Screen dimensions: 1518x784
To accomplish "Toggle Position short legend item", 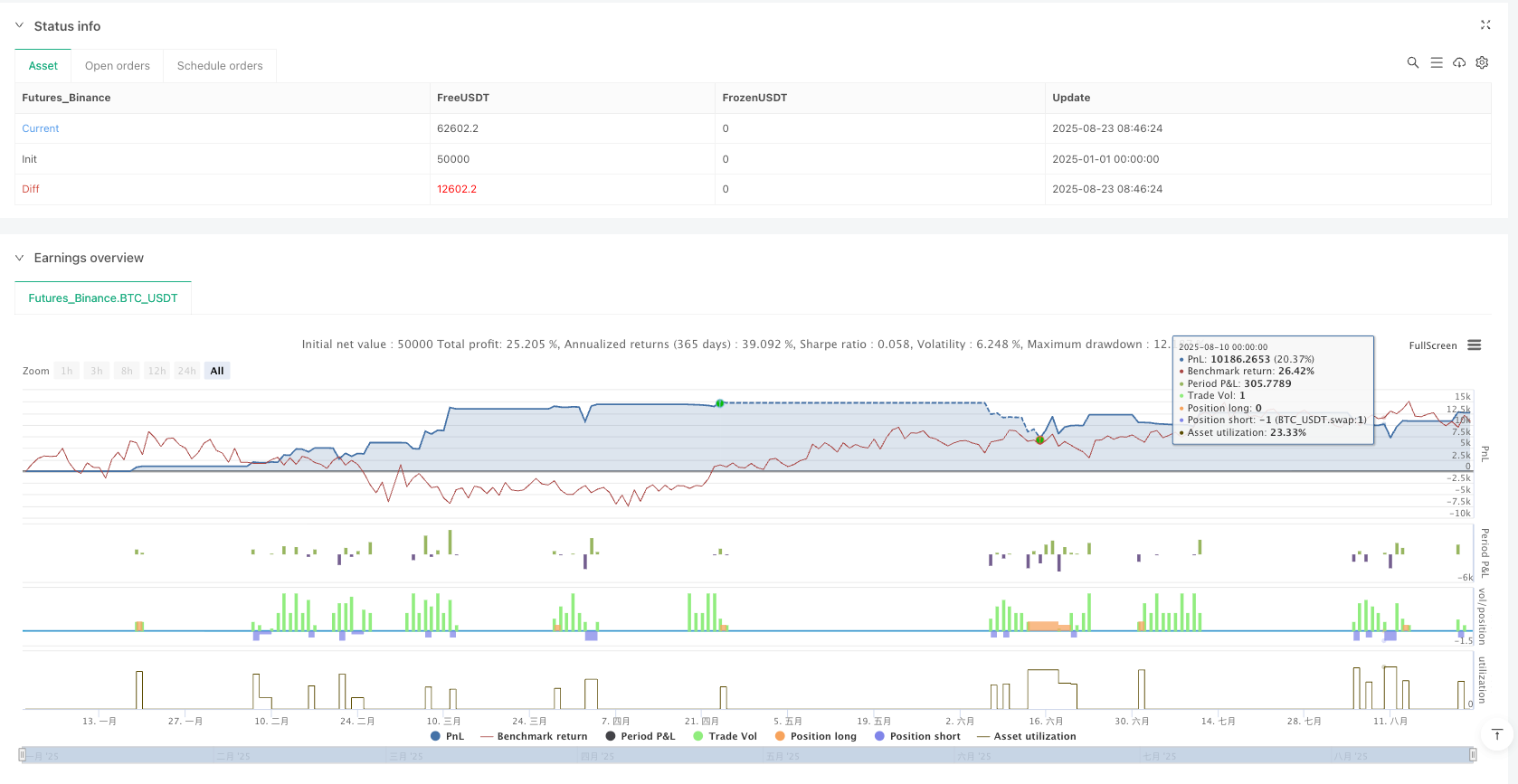I will coord(917,736).
